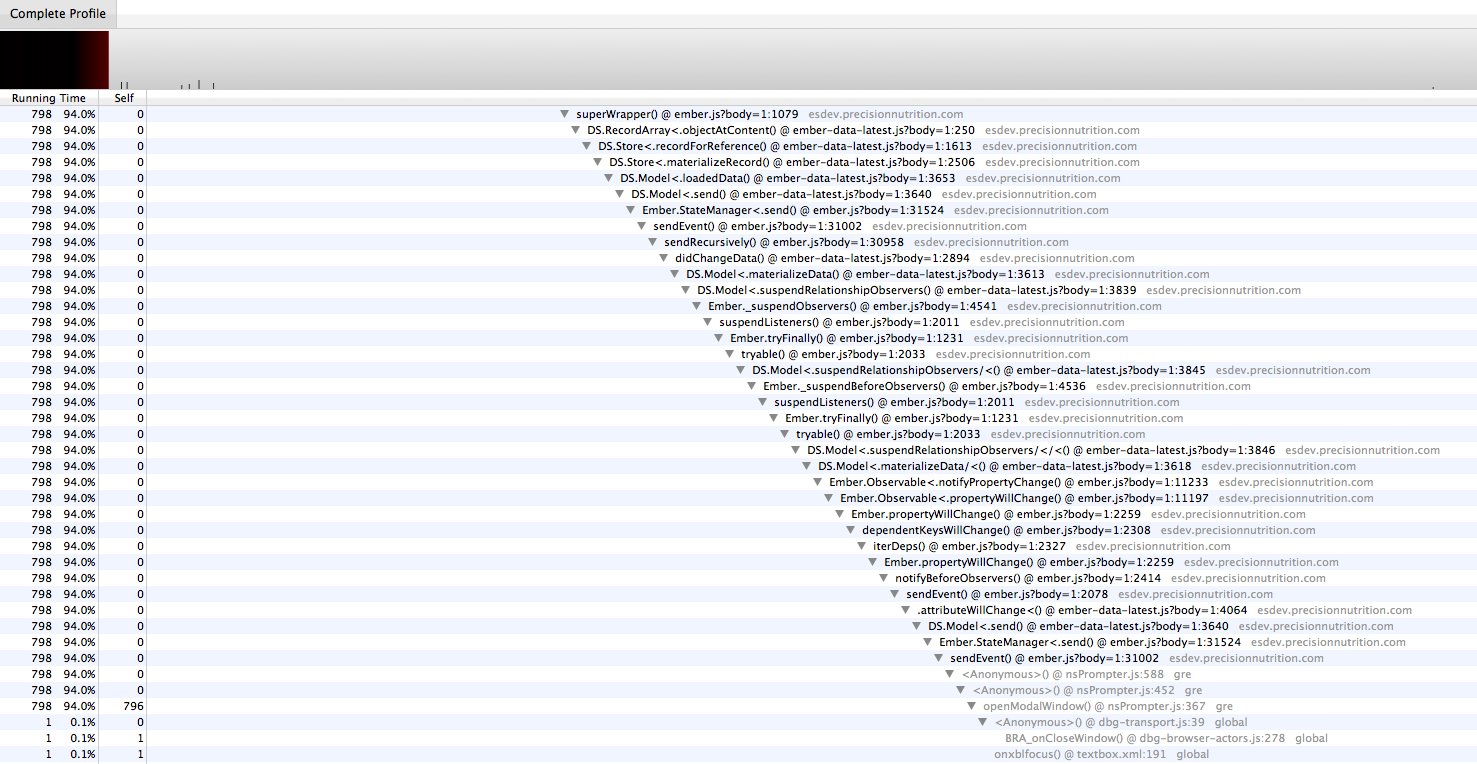The height and width of the screenshot is (764, 1477).
Task: Select notifyBeforeObservers() row label
Action: (1028, 578)
